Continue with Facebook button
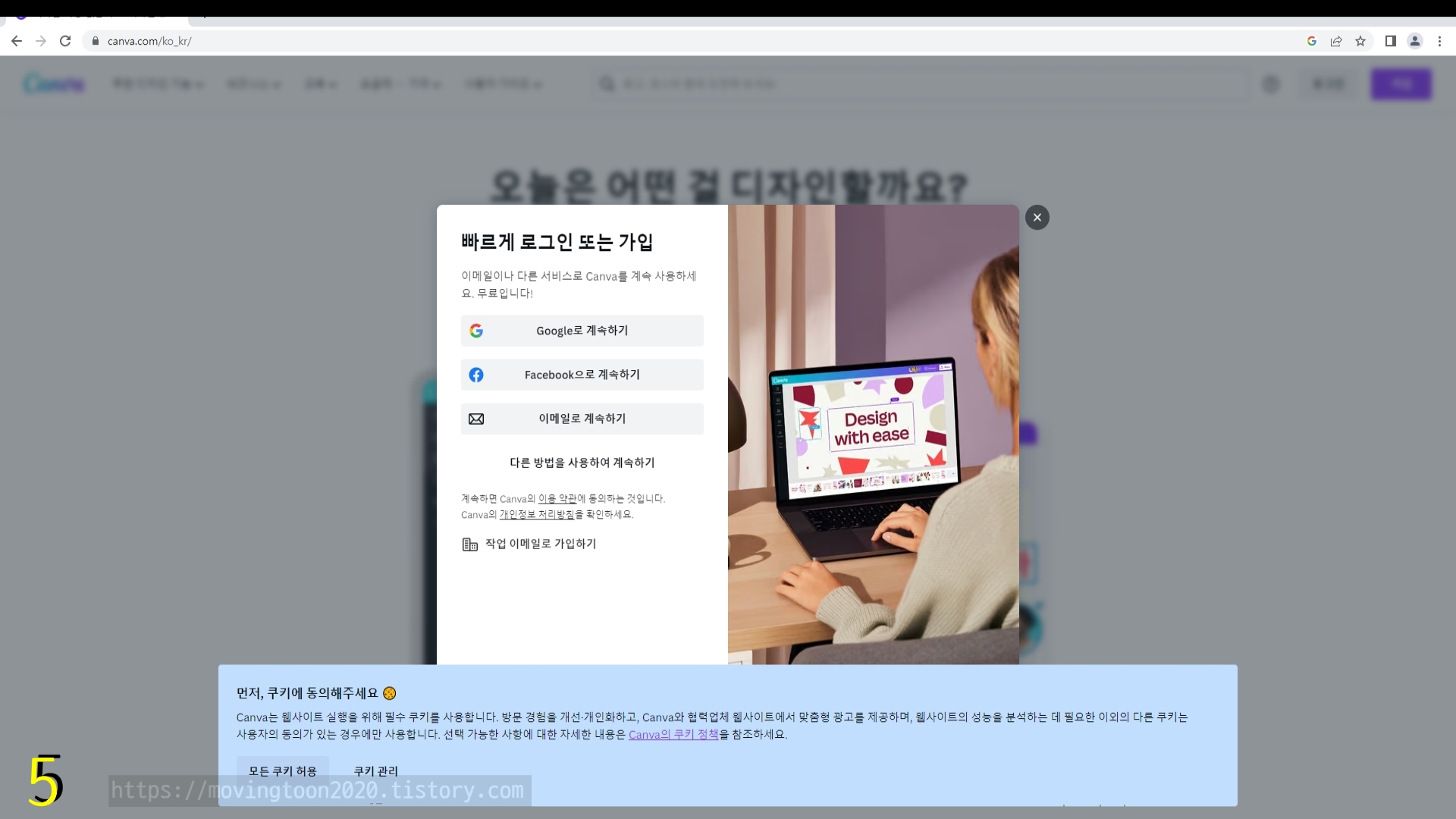1456x819 pixels. (x=582, y=375)
